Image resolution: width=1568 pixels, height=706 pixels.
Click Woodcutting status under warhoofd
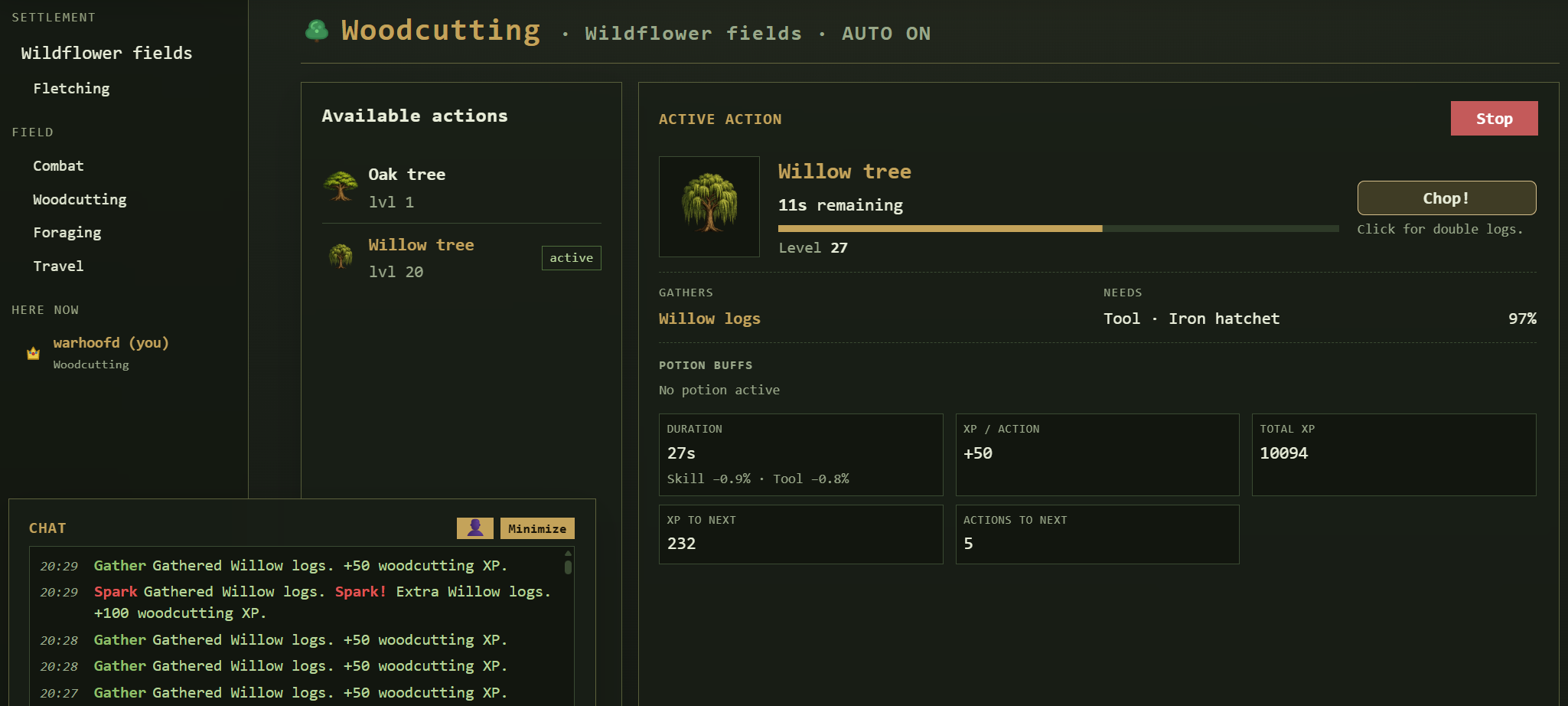pyautogui.click(x=91, y=364)
